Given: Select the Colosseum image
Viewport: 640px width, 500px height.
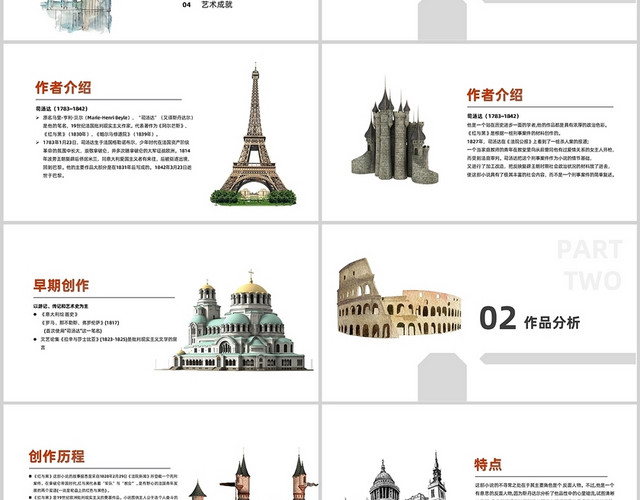Looking at the screenshot, I should [399, 298].
